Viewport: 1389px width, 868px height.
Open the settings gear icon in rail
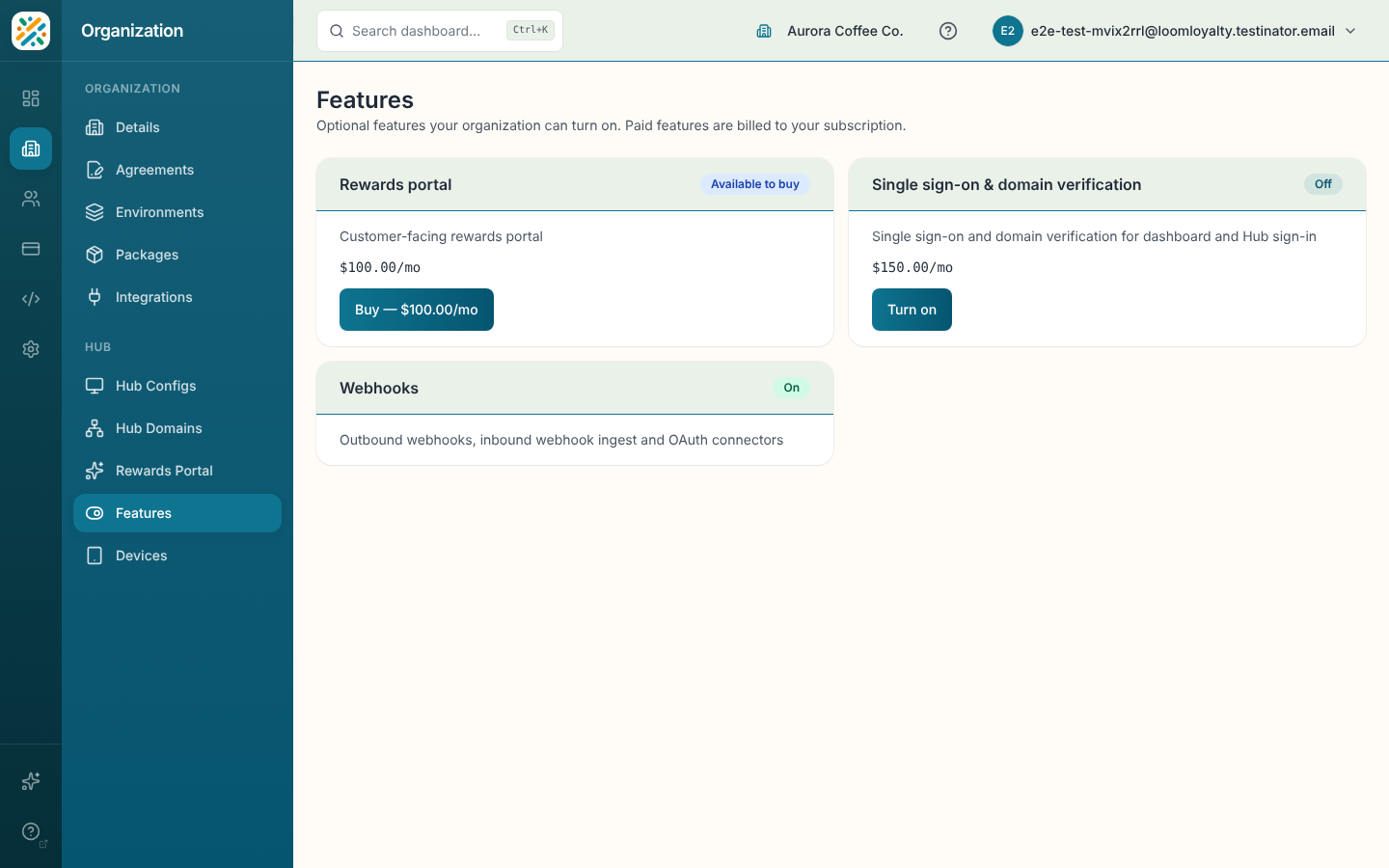[x=31, y=349]
